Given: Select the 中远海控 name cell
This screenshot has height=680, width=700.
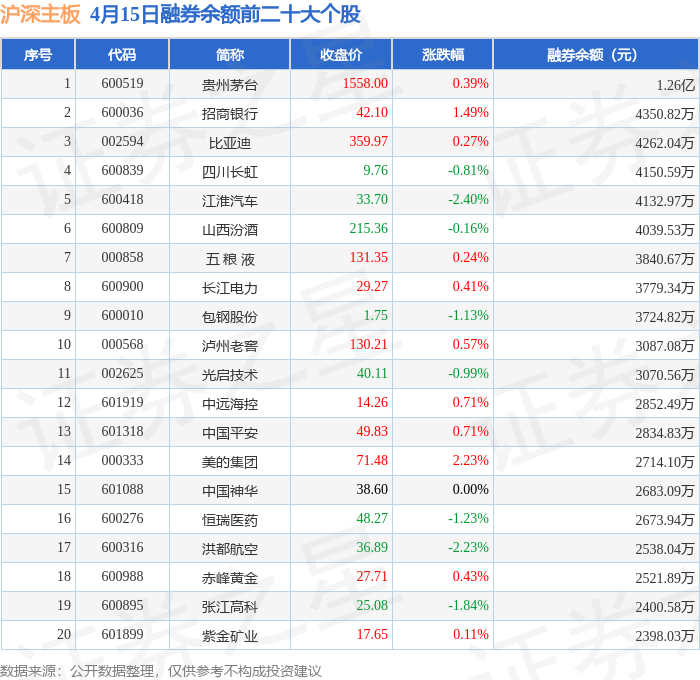Looking at the screenshot, I should 229,404.
